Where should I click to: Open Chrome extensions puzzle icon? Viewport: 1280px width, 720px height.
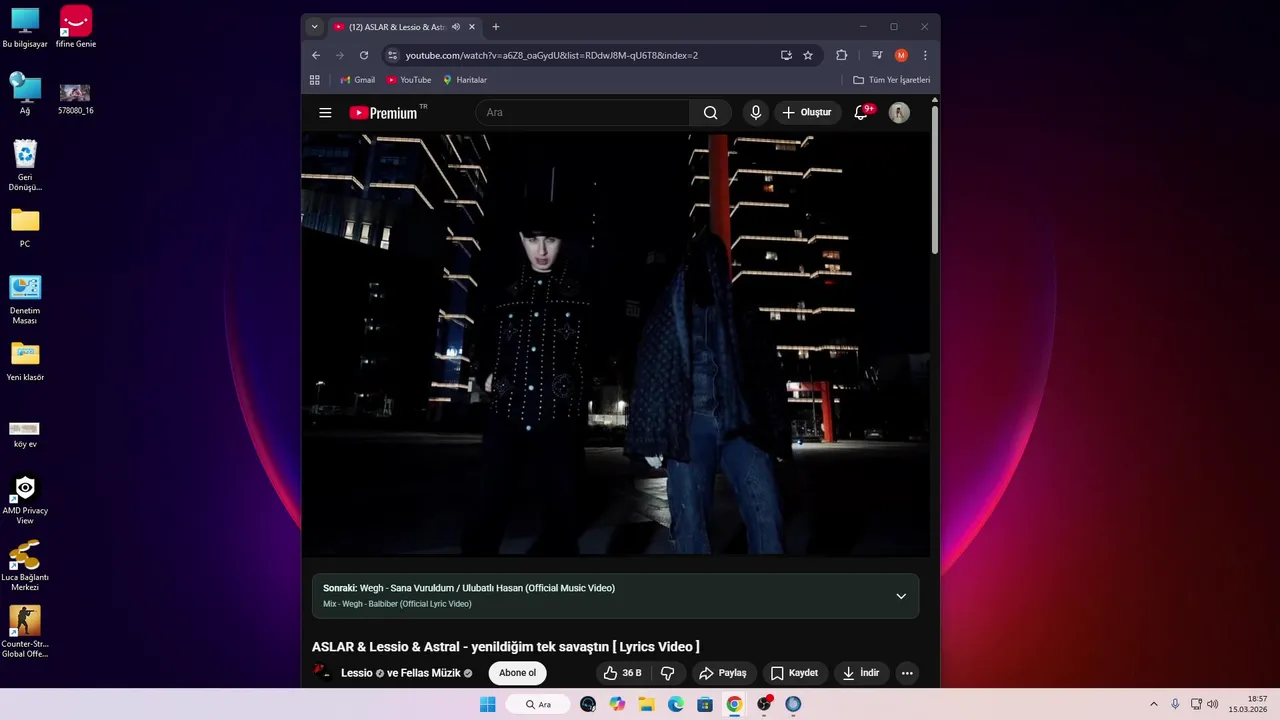point(841,55)
